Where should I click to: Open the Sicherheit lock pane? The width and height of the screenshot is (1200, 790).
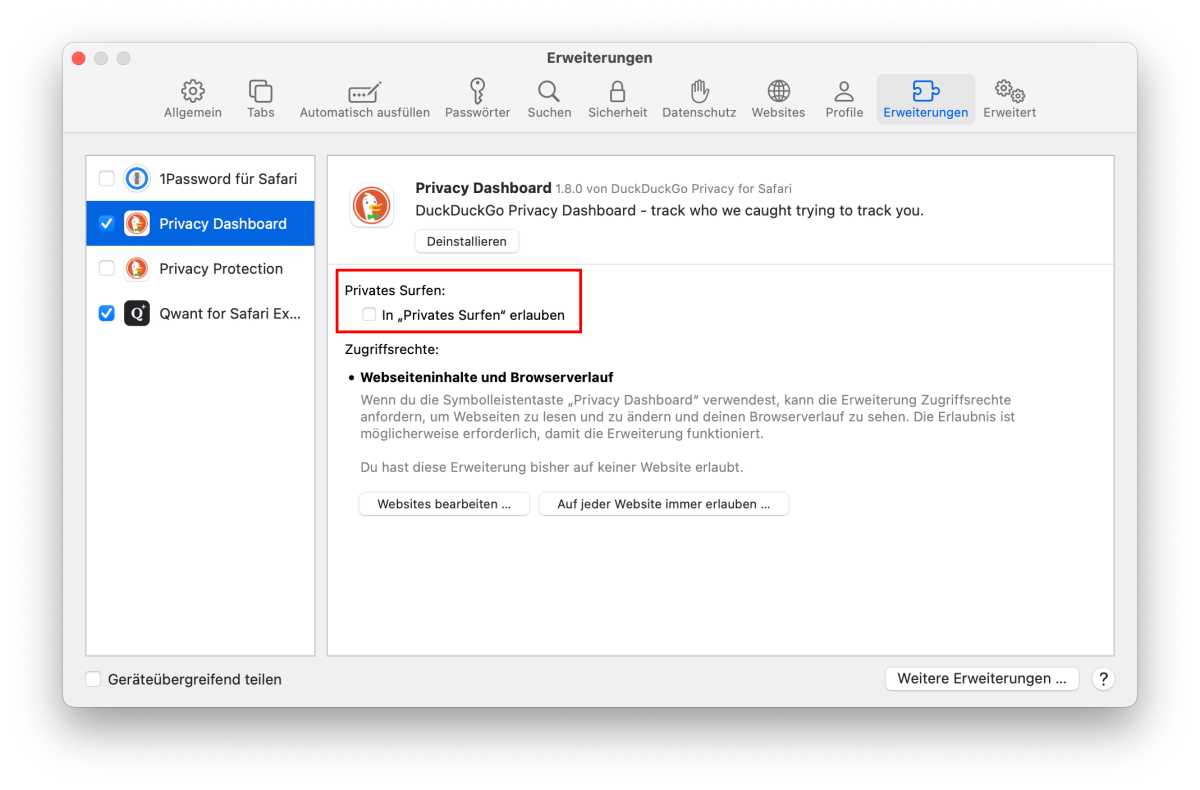coord(618,100)
